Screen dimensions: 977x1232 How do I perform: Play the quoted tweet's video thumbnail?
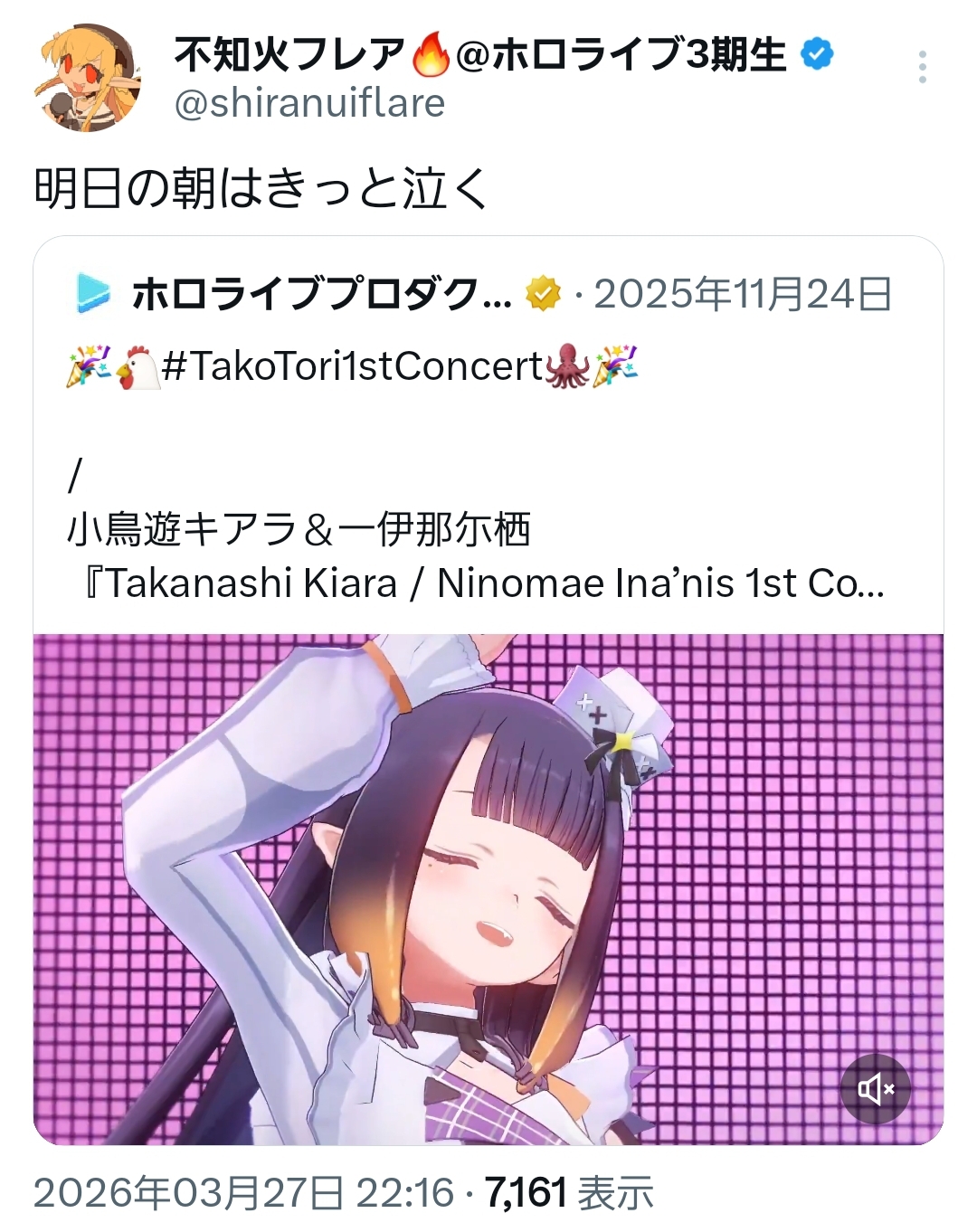point(488,889)
